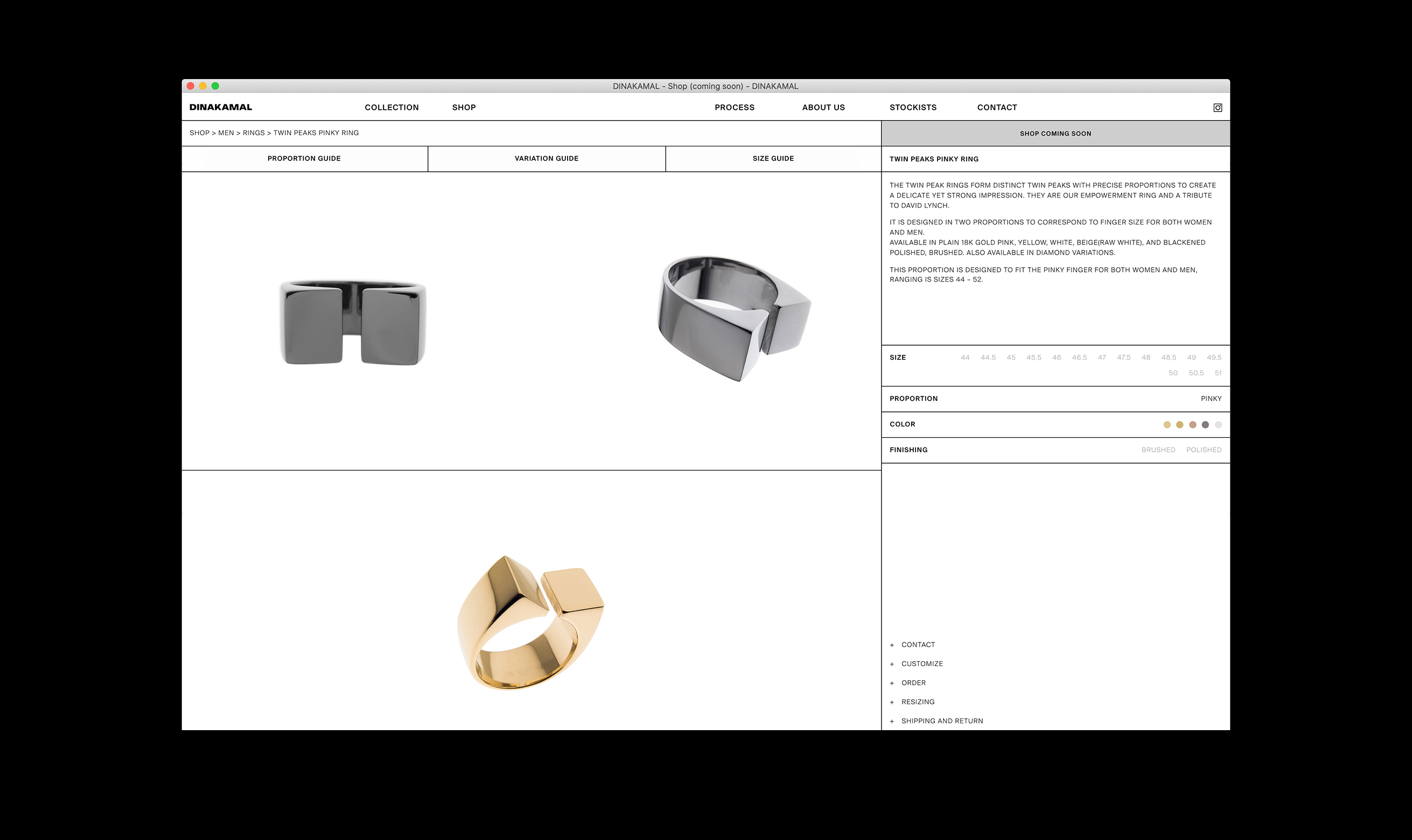Select the Brushed finishing option
This screenshot has height=840, width=1412.
[1158, 450]
